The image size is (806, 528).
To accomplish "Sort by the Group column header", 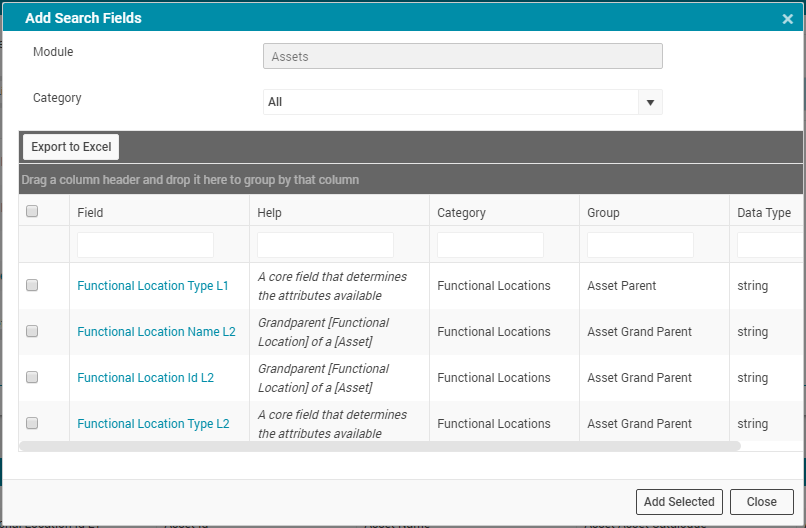I will coord(603,213).
